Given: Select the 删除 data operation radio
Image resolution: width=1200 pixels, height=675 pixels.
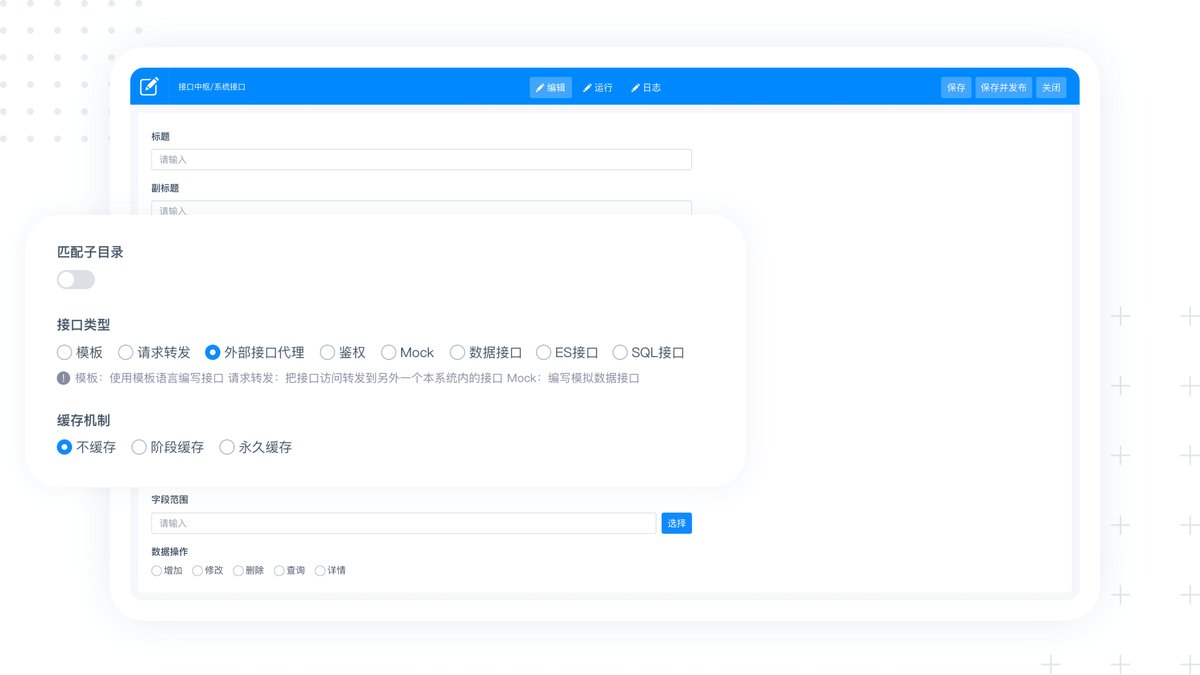Looking at the screenshot, I should [249, 571].
